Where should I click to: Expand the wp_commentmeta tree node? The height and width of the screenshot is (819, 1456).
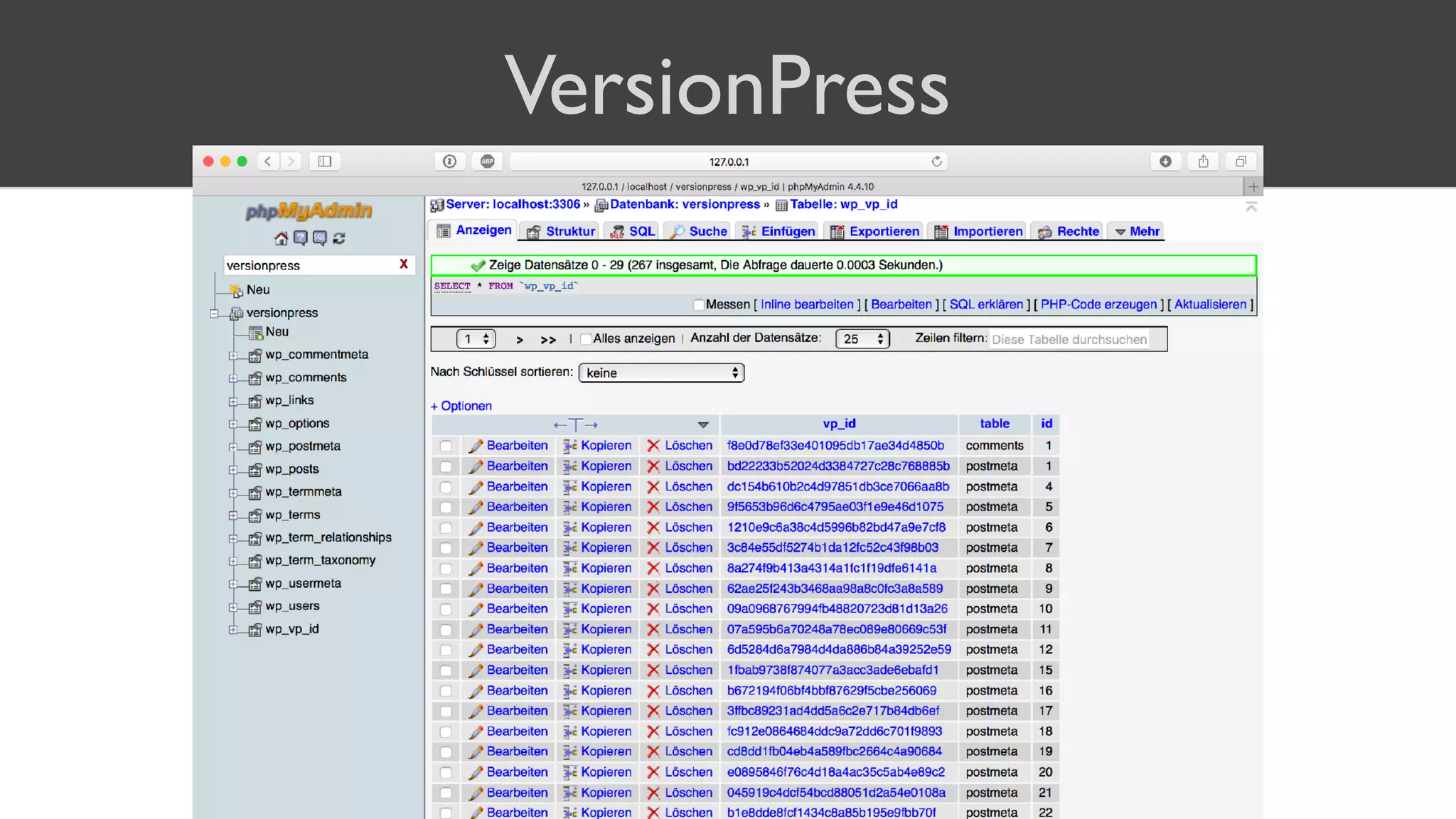point(232,355)
